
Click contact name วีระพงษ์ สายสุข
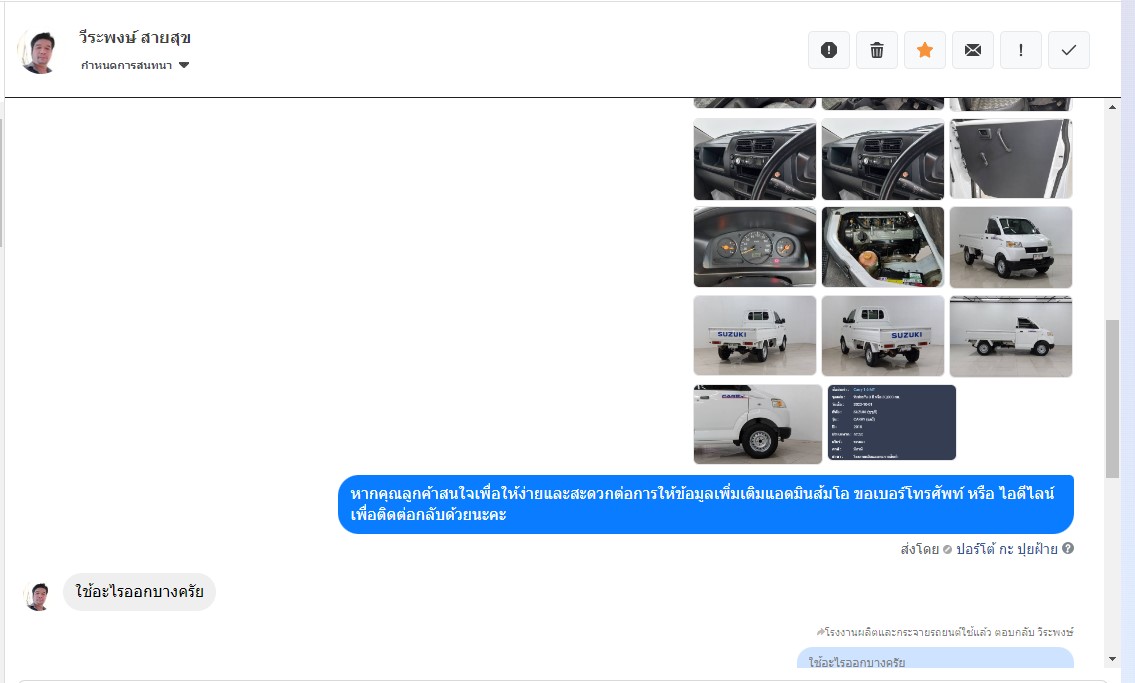pyautogui.click(x=135, y=38)
